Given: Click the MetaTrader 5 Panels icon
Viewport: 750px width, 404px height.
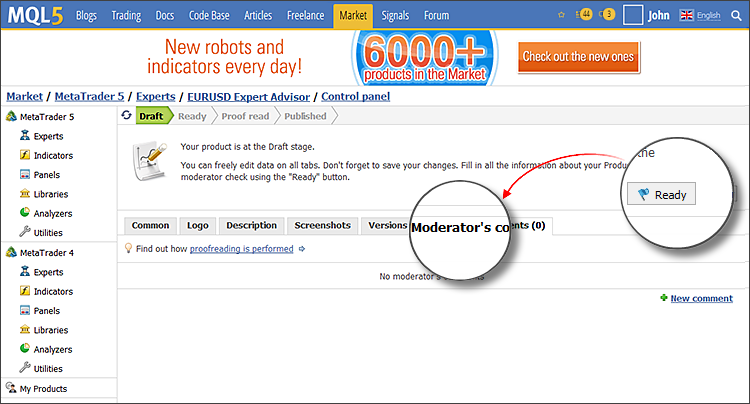Looking at the screenshot, I should [x=25, y=174].
